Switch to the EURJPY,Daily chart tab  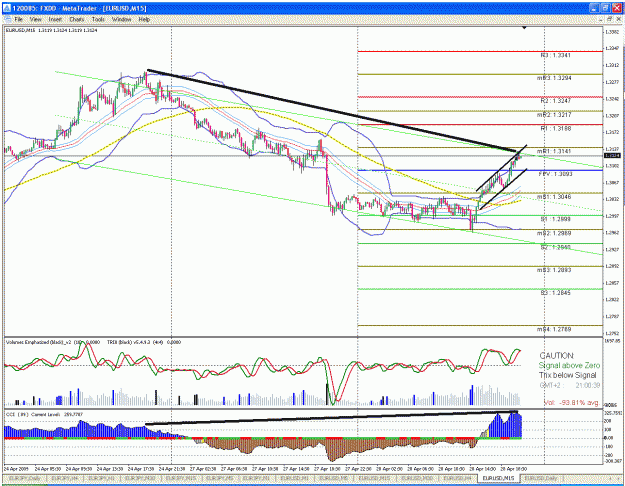pyautogui.click(x=24, y=478)
